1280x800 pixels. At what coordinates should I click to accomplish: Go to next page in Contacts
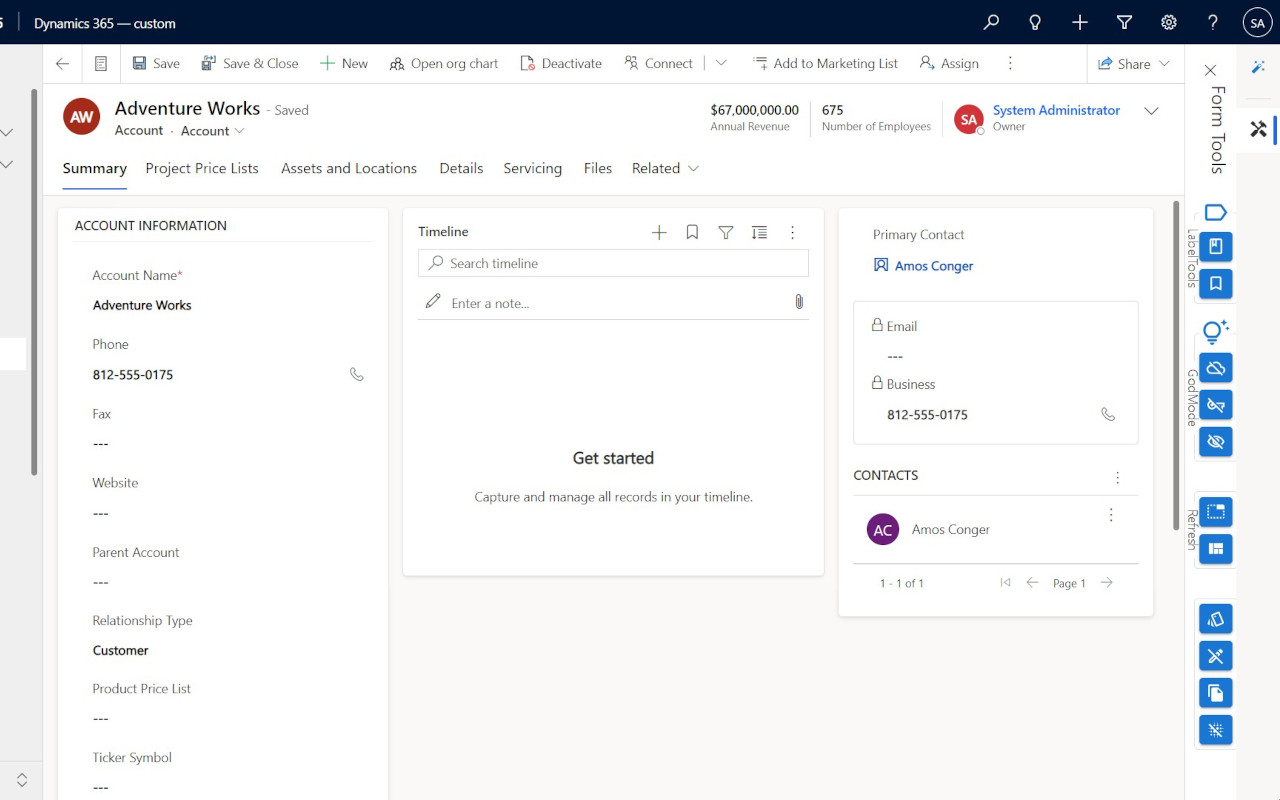click(1106, 582)
